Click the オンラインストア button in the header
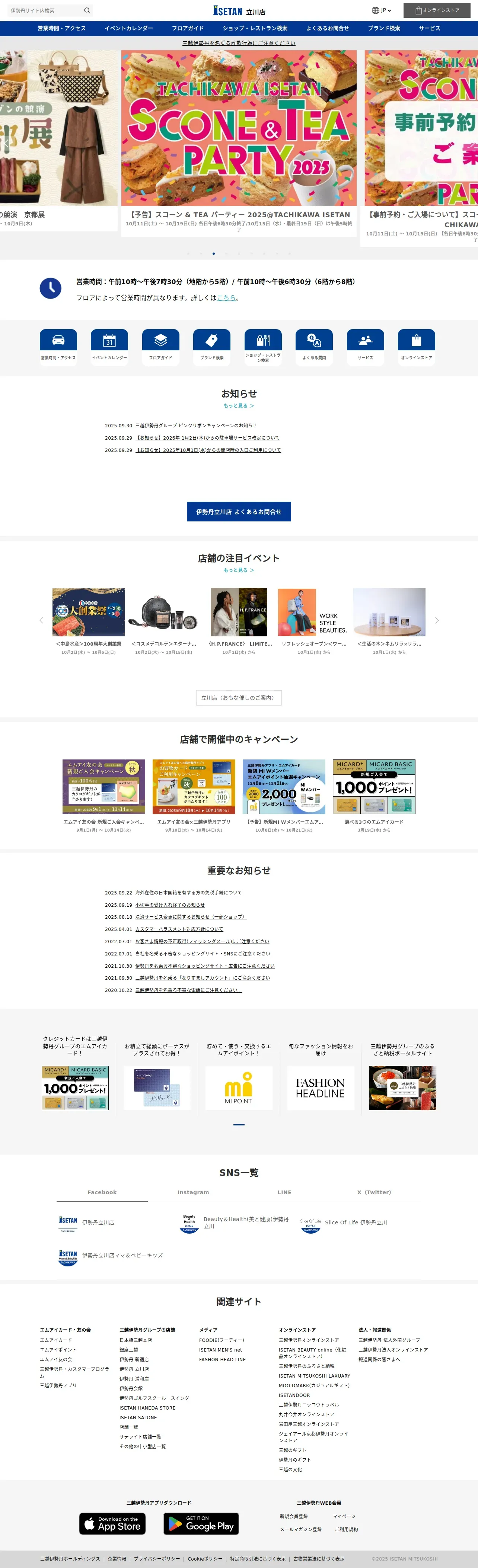Screen dimensions: 478x1568 click(x=437, y=10)
